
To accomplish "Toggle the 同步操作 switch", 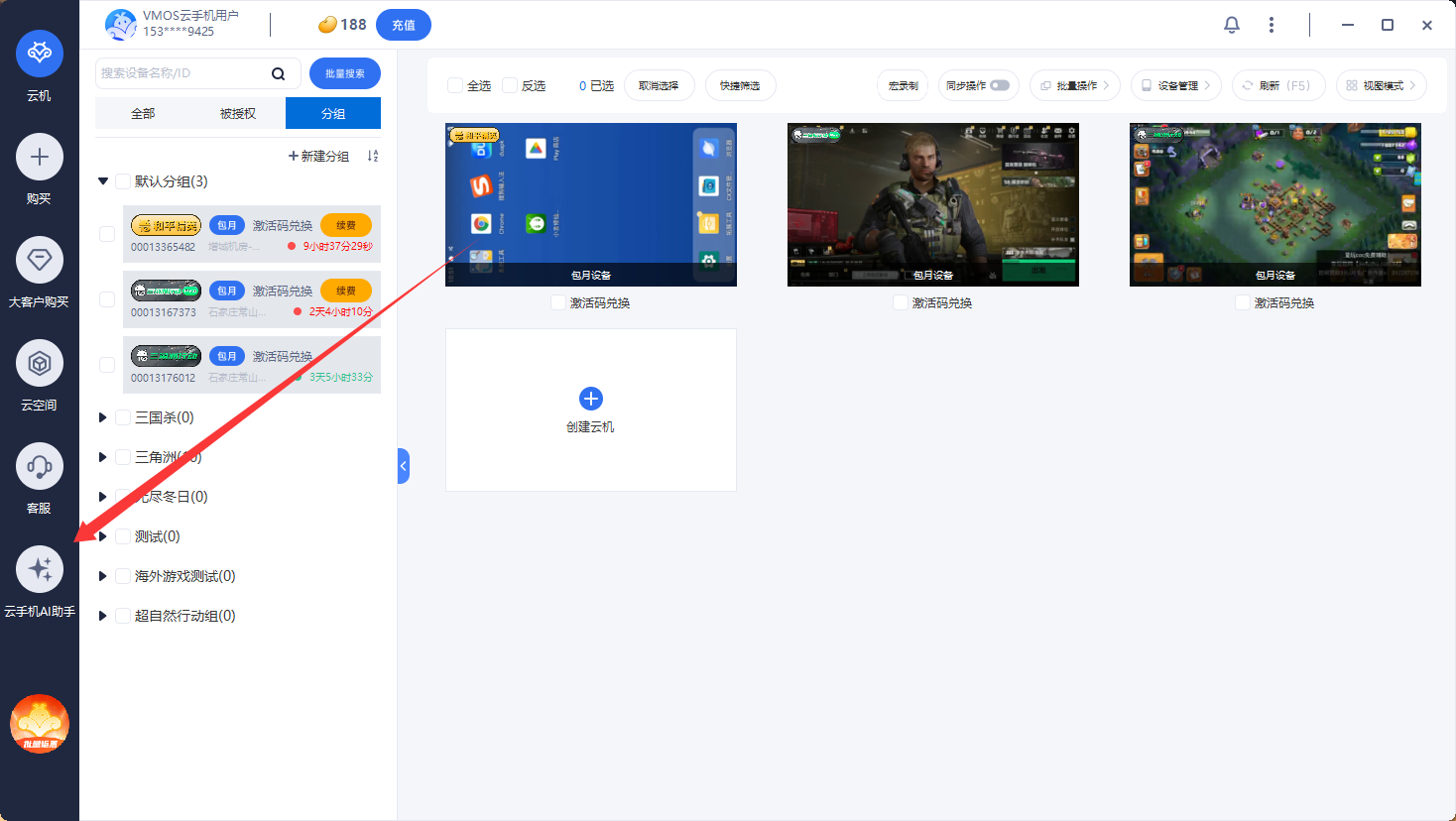I will [x=1000, y=85].
